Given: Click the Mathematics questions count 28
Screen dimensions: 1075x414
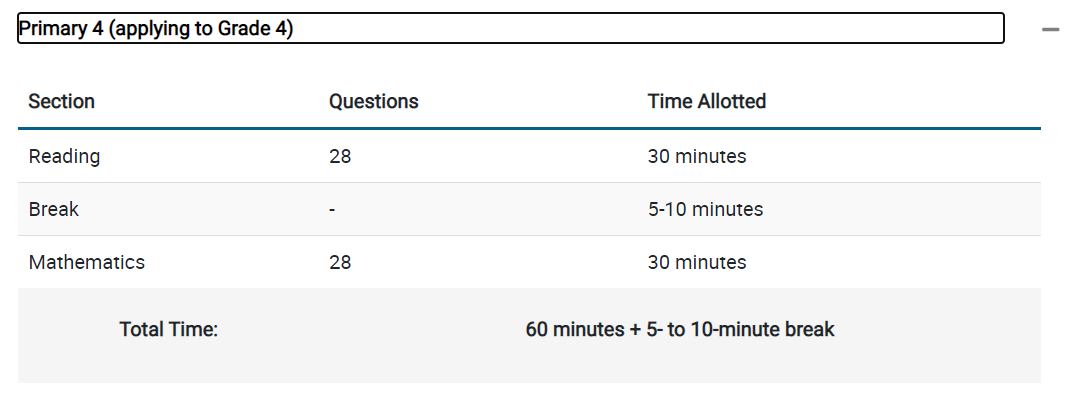Looking at the screenshot, I should (x=340, y=262).
